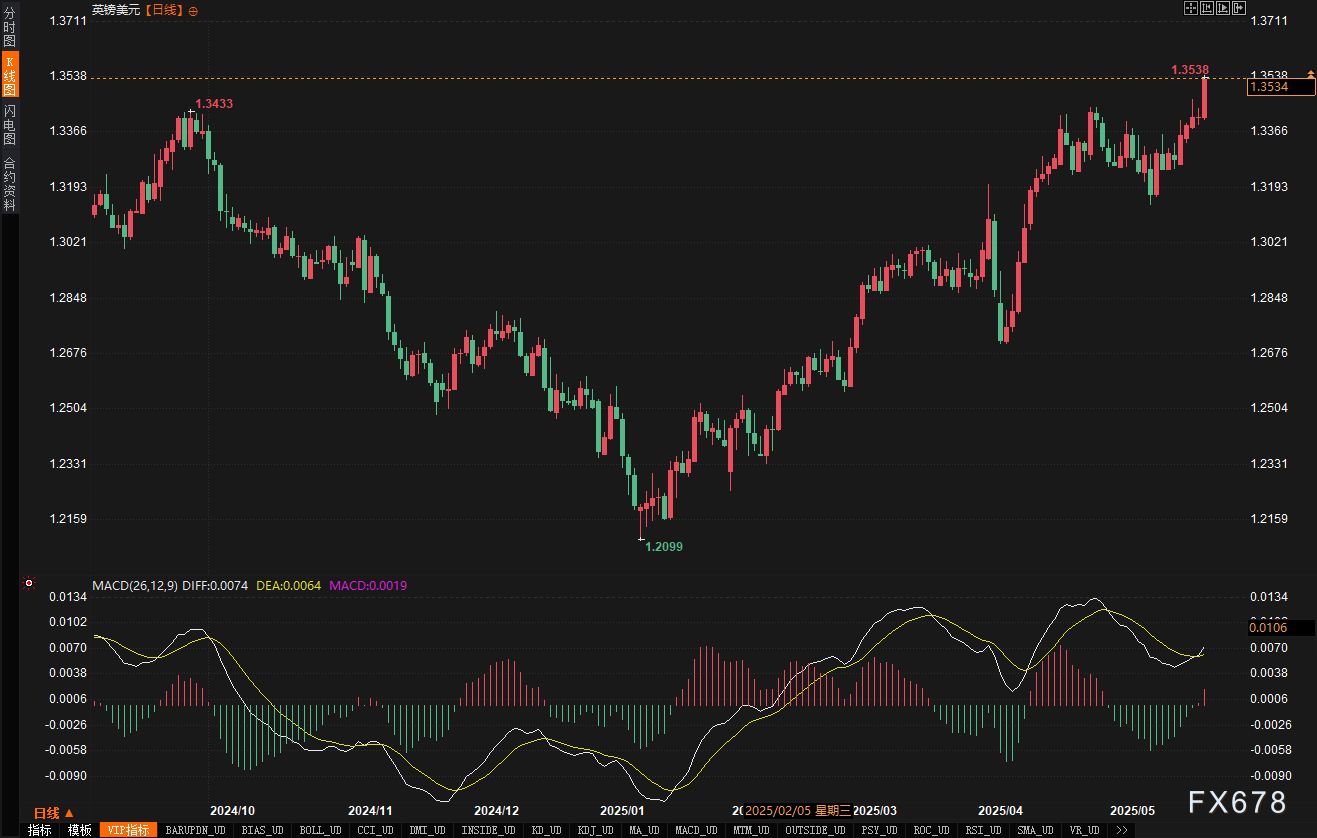Screen dimensions: 1317x838
Task: Click the orange double-up arrow near 1.3538
Action: [x=1310, y=74]
